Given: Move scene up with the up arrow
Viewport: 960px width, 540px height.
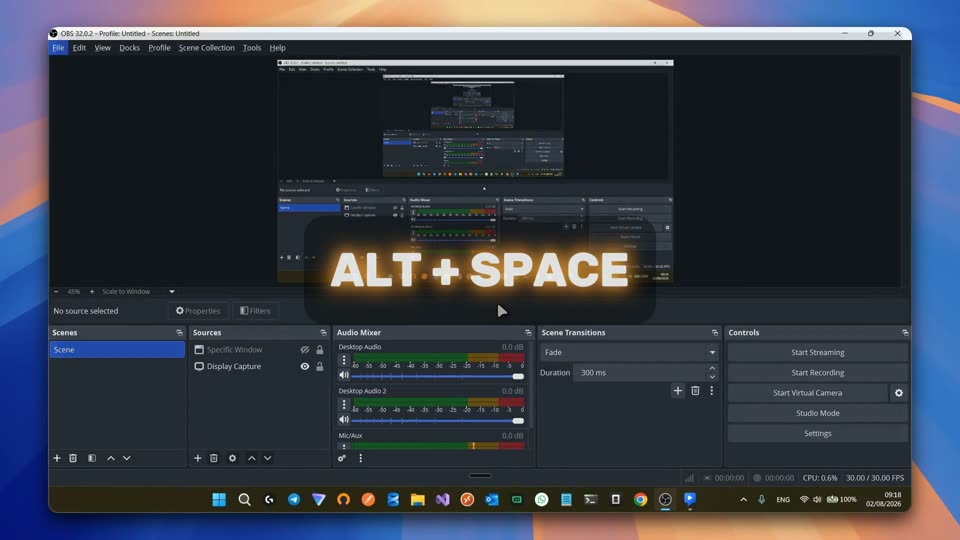Looking at the screenshot, I should 111,458.
